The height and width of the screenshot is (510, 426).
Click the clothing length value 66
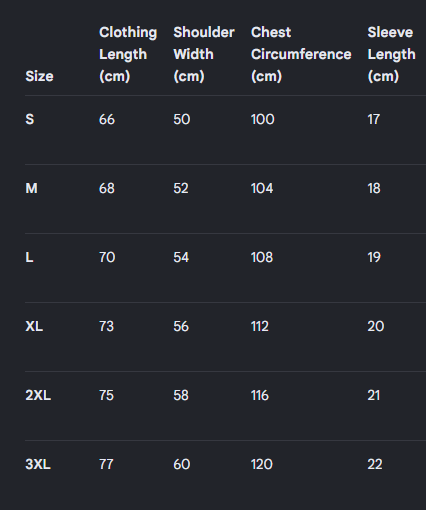click(107, 119)
